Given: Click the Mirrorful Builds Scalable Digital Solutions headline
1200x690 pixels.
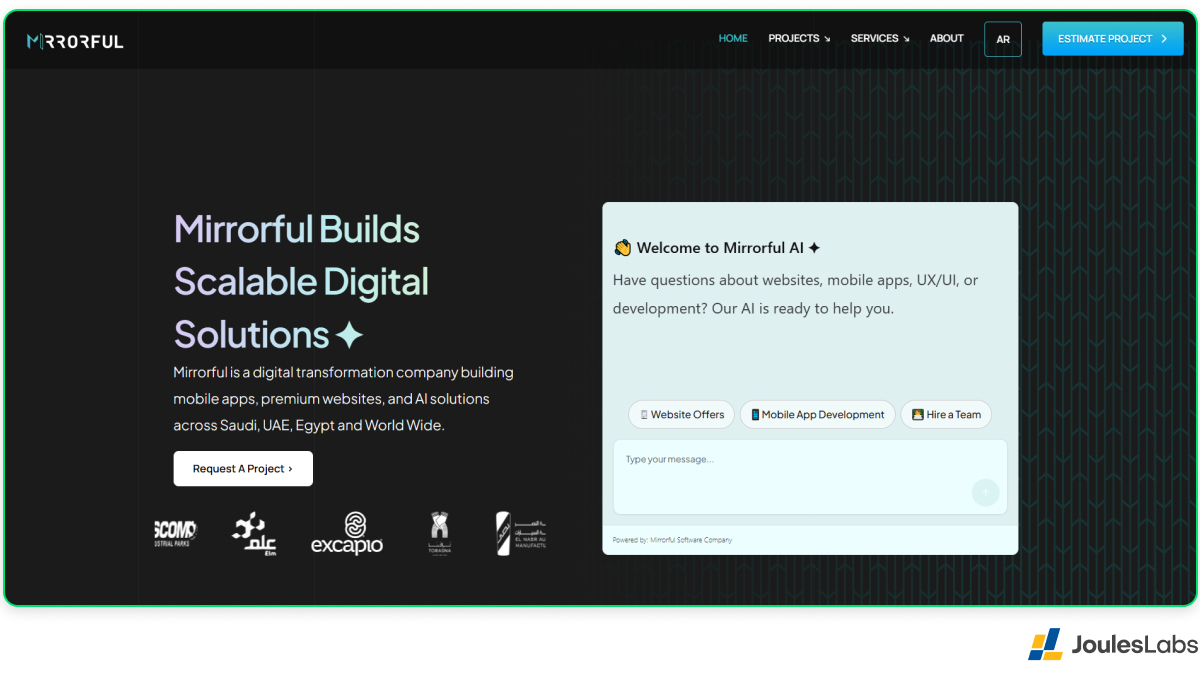Looking at the screenshot, I should tap(301, 281).
